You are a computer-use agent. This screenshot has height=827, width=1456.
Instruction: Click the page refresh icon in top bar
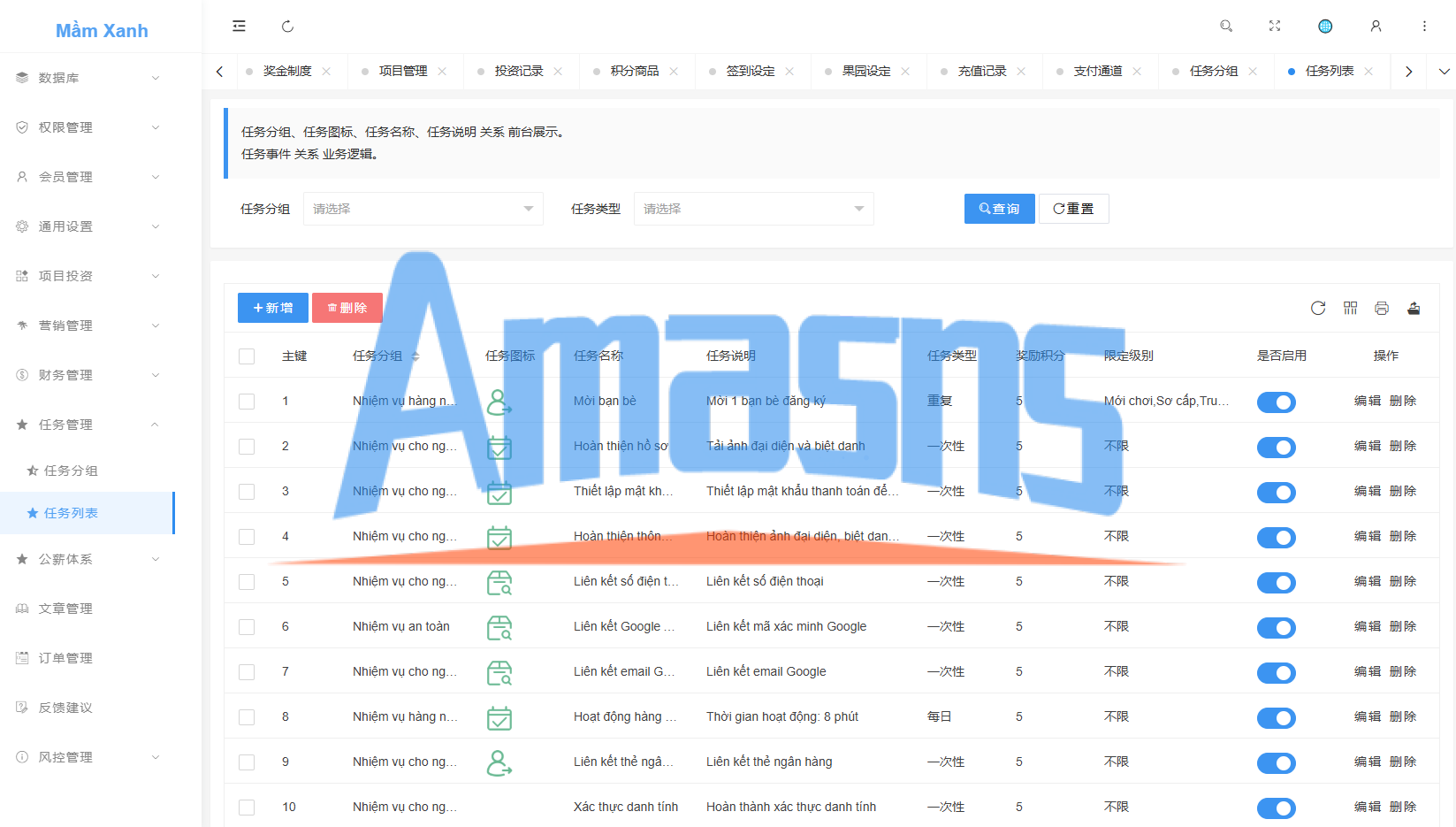287,27
